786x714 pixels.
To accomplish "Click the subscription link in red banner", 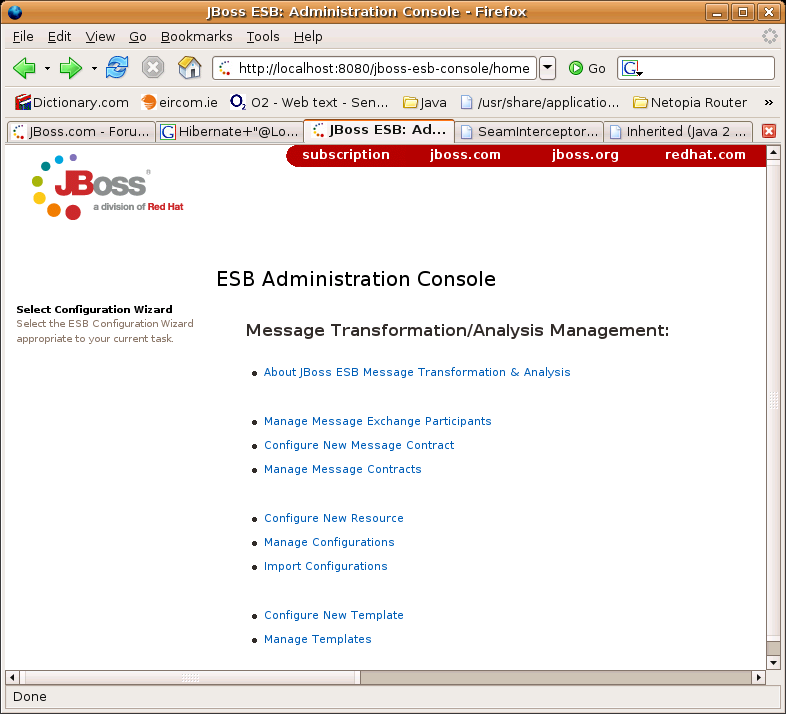I will pos(346,154).
